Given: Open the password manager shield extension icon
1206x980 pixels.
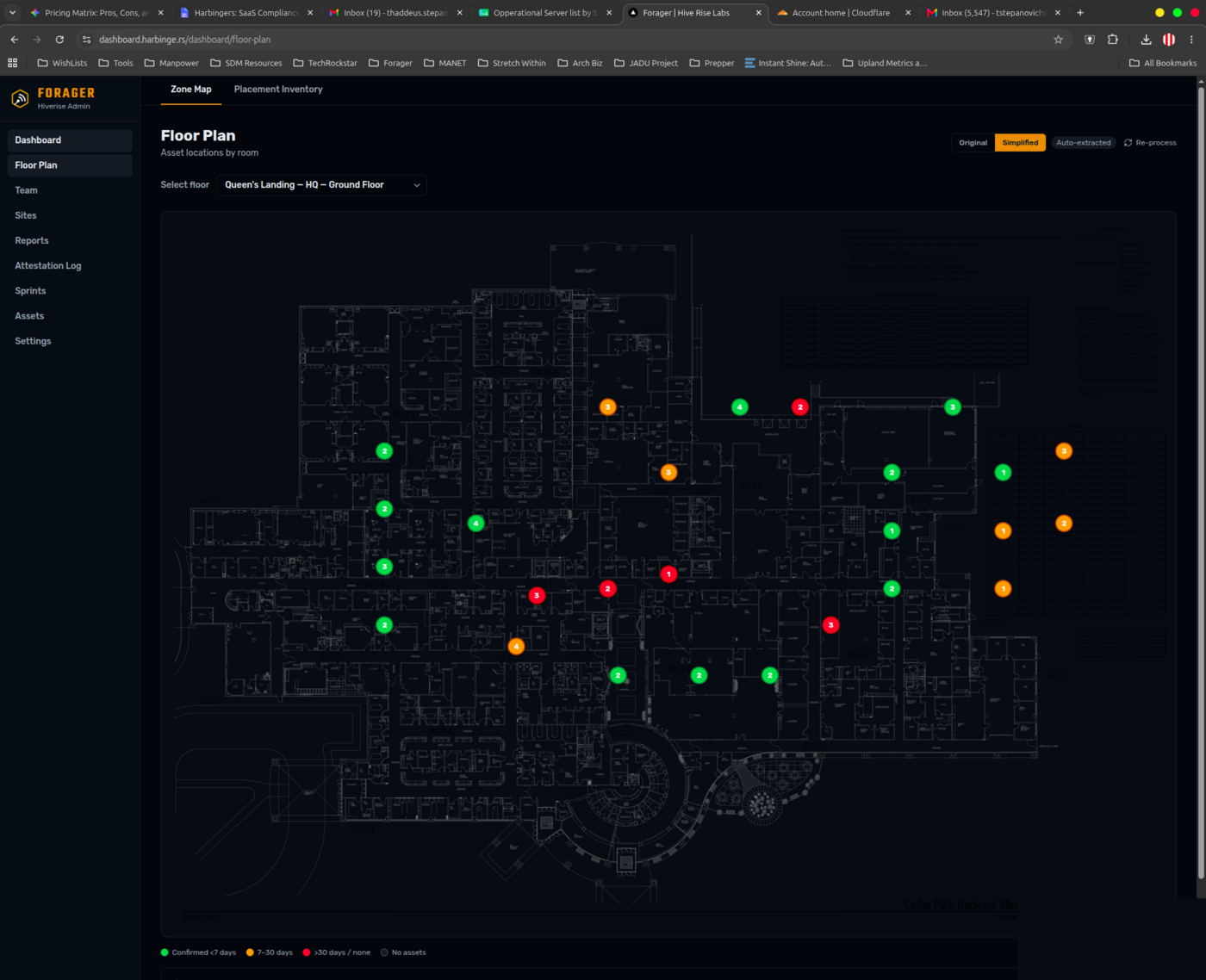Looking at the screenshot, I should [1090, 40].
